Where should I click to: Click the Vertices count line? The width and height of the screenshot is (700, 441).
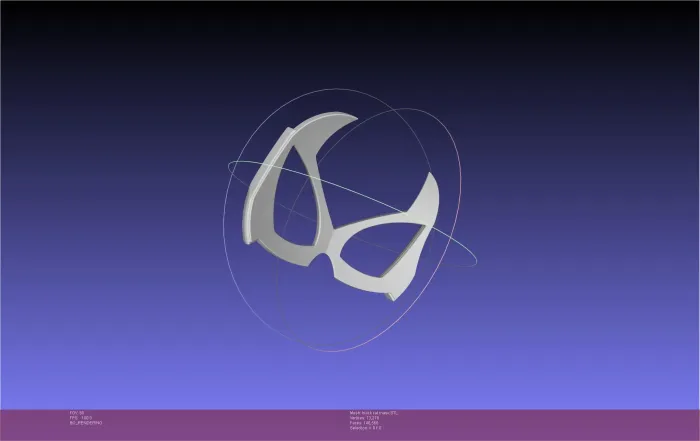(364, 418)
